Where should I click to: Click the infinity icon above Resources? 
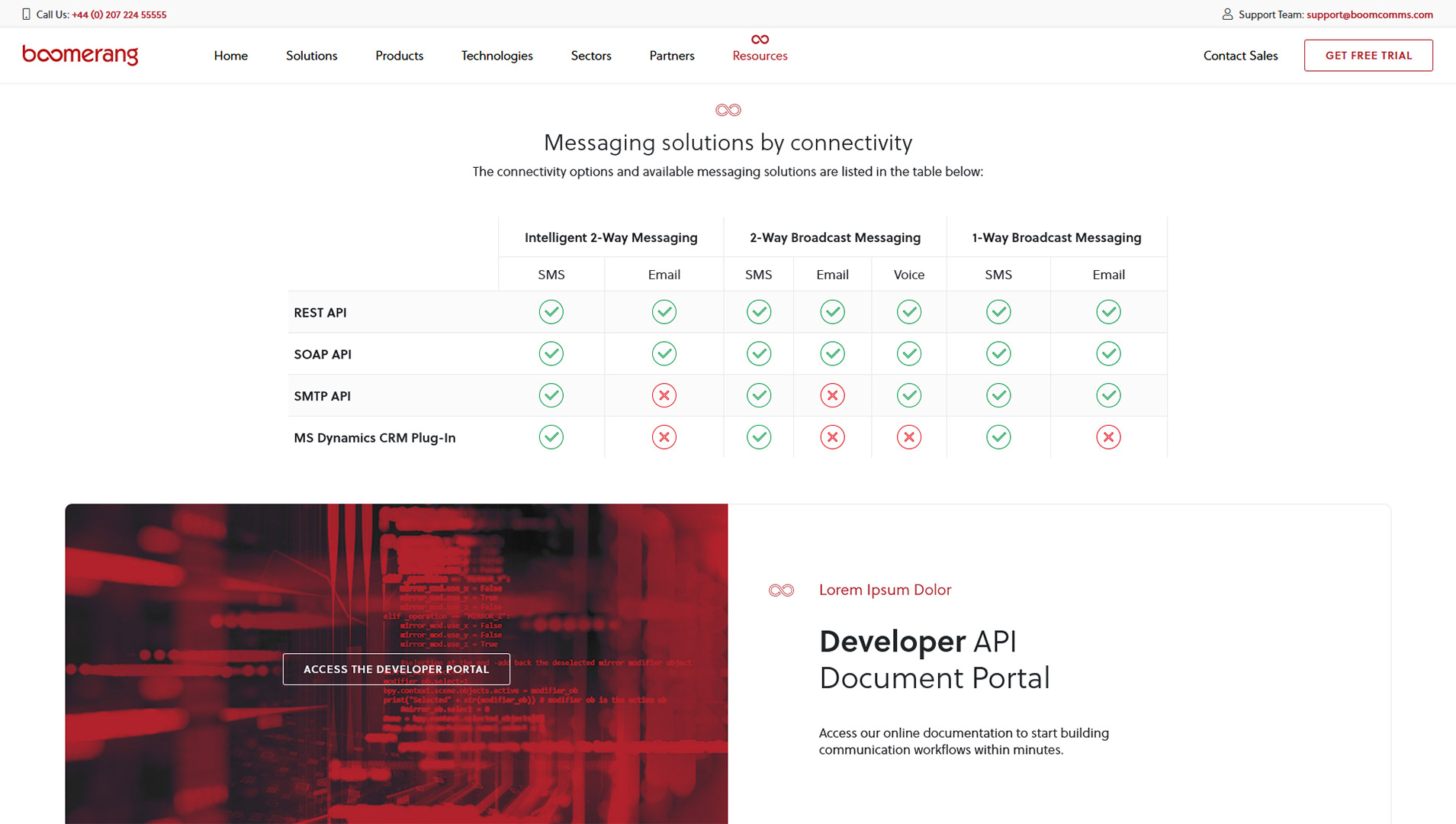click(x=760, y=40)
